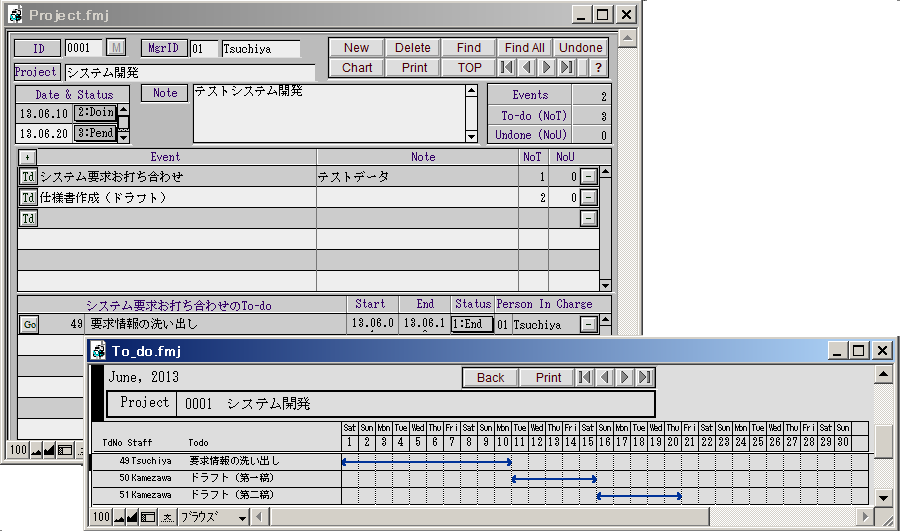Open Td for システム要求お打ち合わせ event
Screen dimensions: 900x531
29,177
